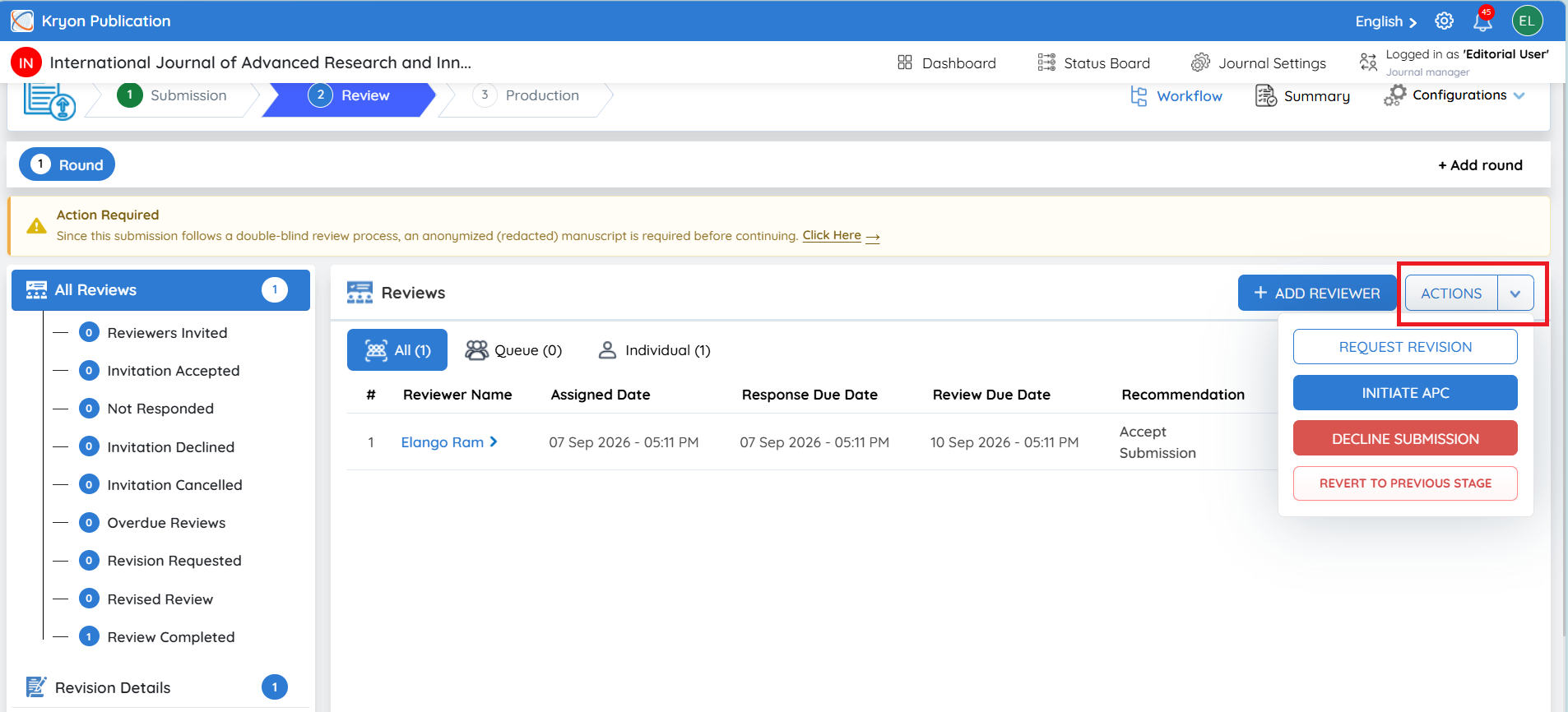Go to the Production stage
This screenshot has height=712, width=1568.
pyautogui.click(x=527, y=95)
